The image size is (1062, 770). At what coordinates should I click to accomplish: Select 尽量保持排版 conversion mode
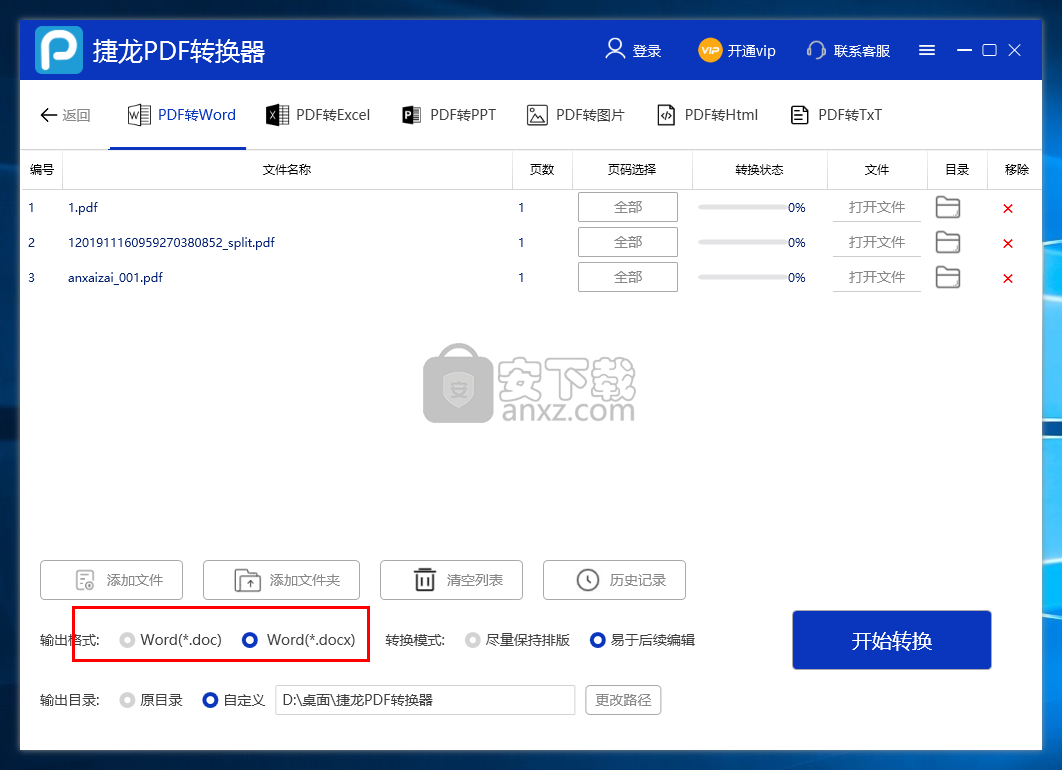click(517, 640)
